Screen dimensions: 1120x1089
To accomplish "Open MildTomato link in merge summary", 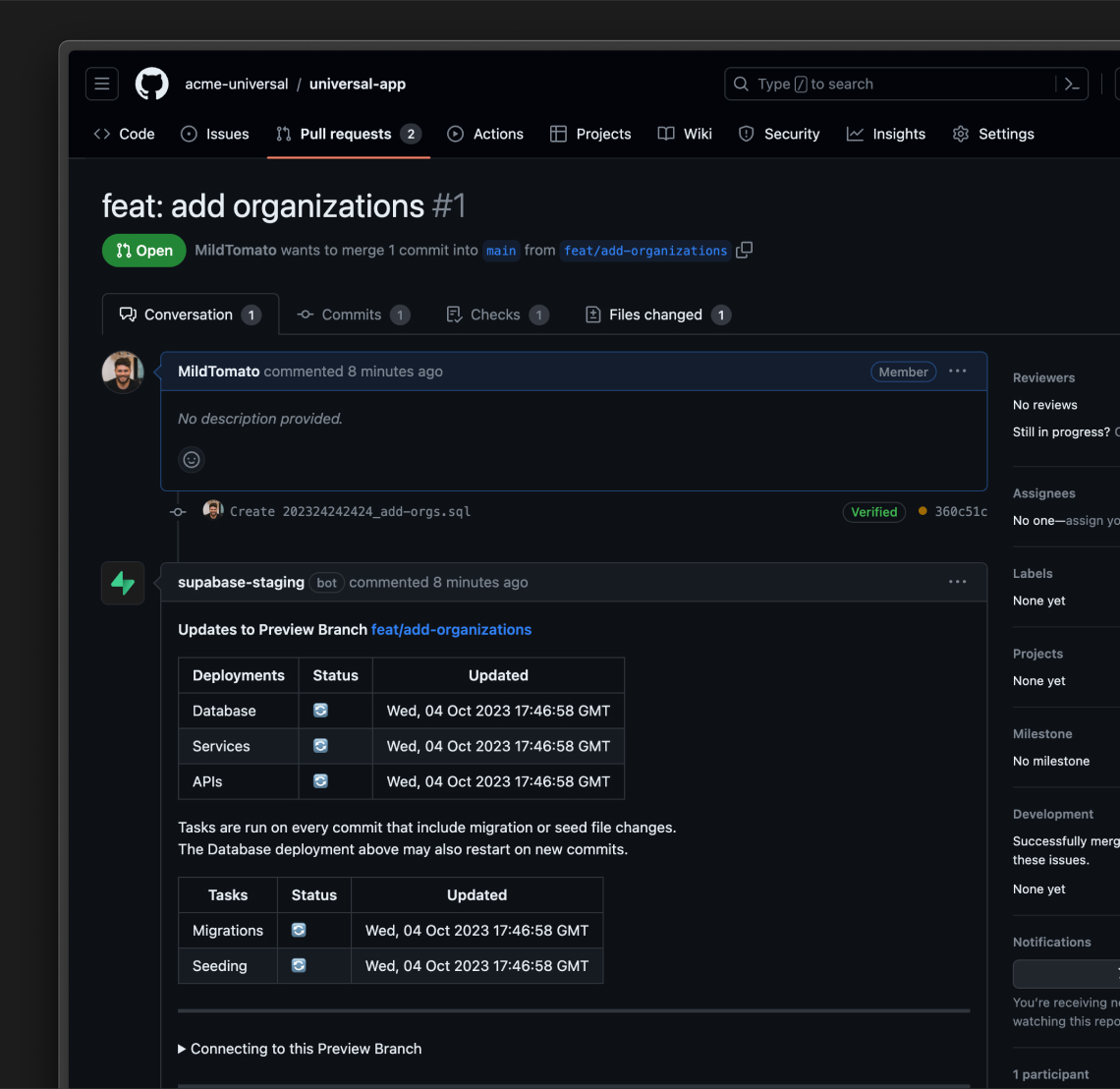I will tap(235, 250).
